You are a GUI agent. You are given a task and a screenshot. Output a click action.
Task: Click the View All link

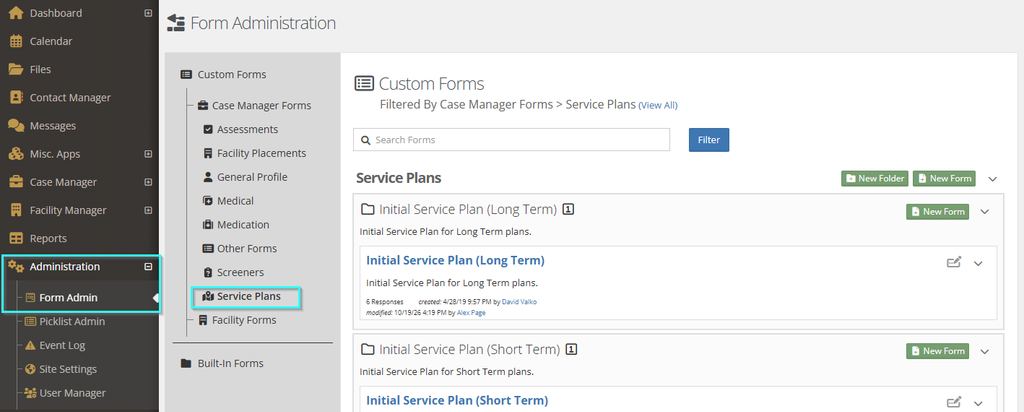(658, 105)
